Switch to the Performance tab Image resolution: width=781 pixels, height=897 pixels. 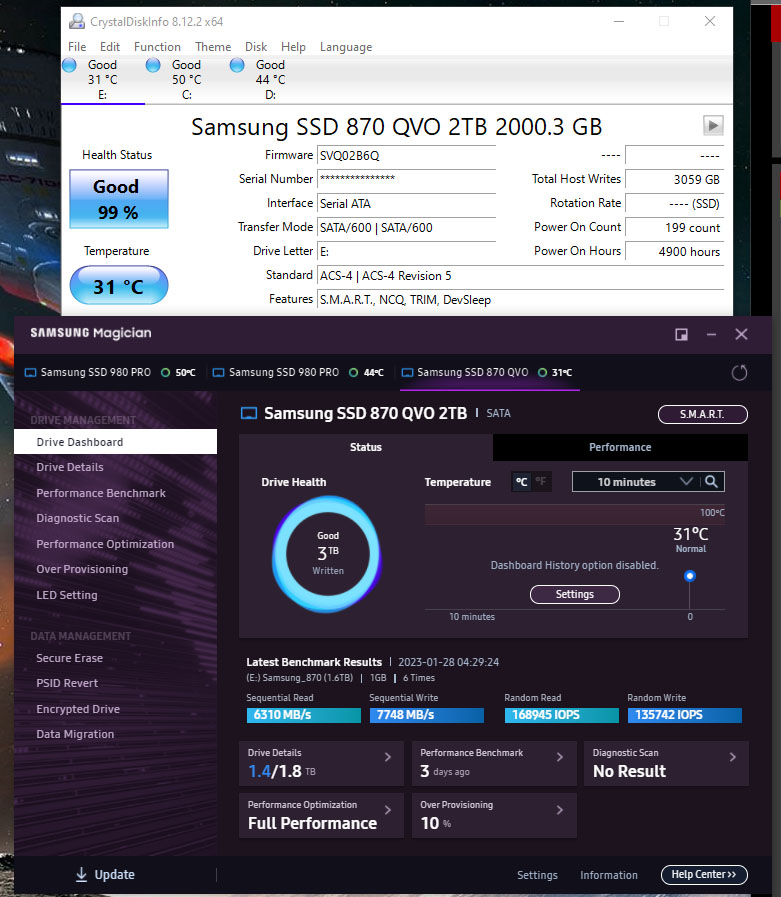tap(620, 447)
